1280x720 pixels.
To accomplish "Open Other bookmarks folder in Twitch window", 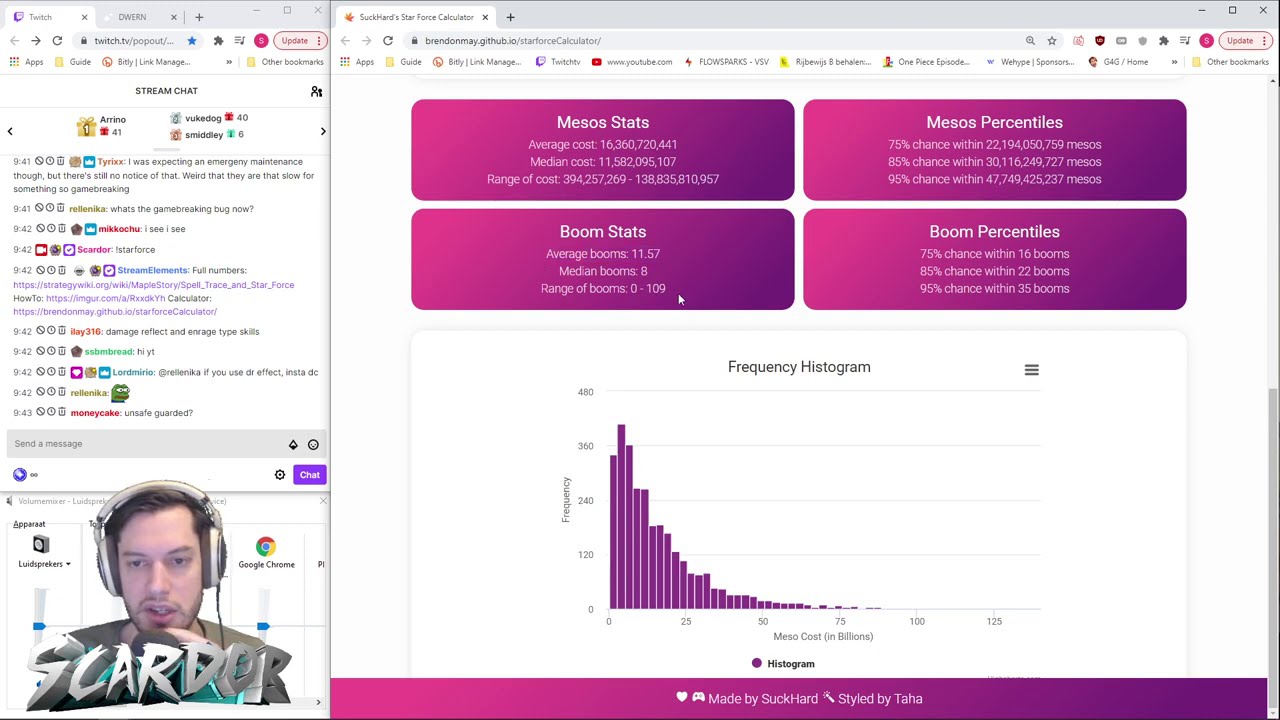I will click(284, 62).
